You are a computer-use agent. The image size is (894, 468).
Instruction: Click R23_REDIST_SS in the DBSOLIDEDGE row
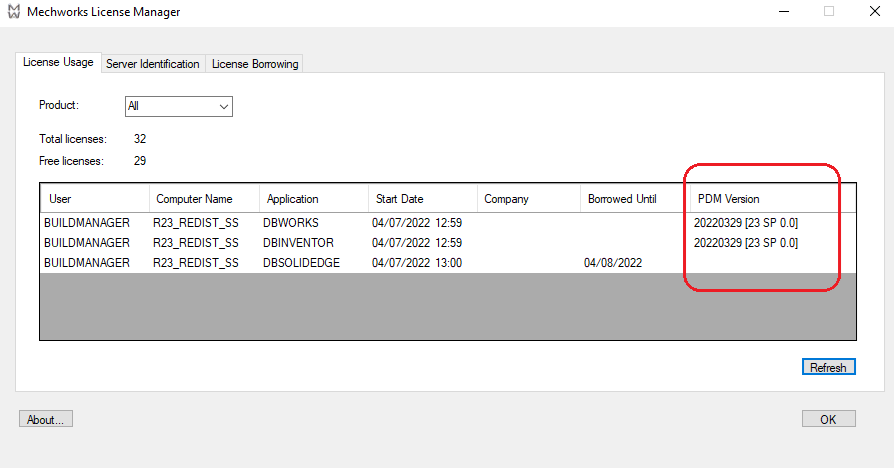click(196, 263)
